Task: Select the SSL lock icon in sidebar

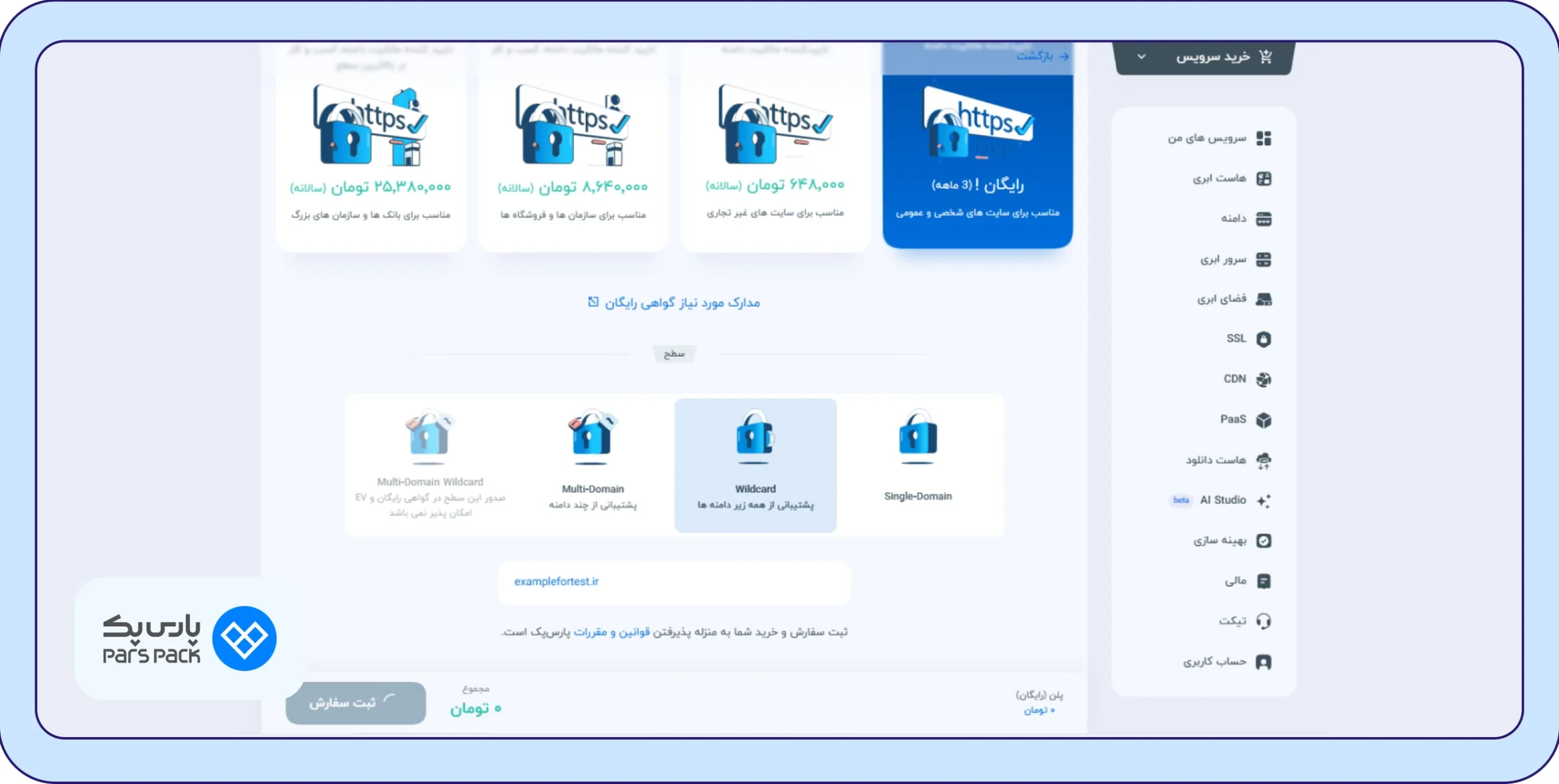Action: 1264,339
